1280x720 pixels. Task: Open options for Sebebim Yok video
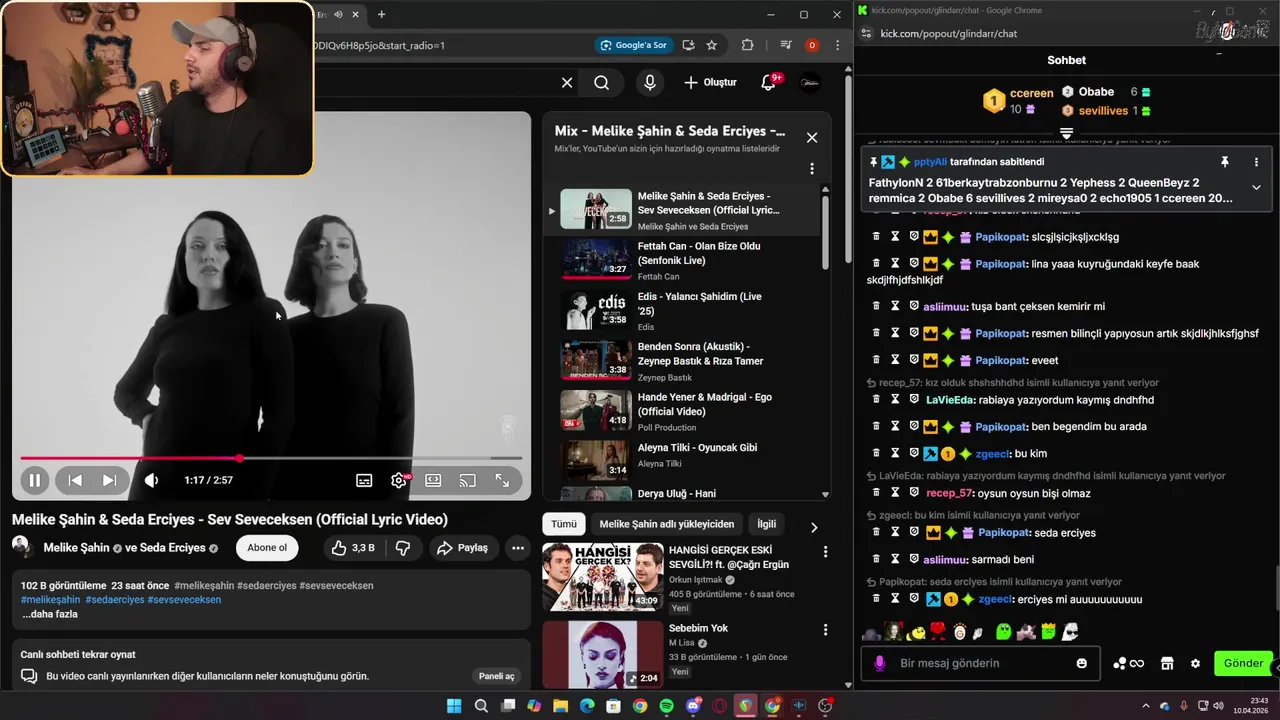(x=825, y=630)
